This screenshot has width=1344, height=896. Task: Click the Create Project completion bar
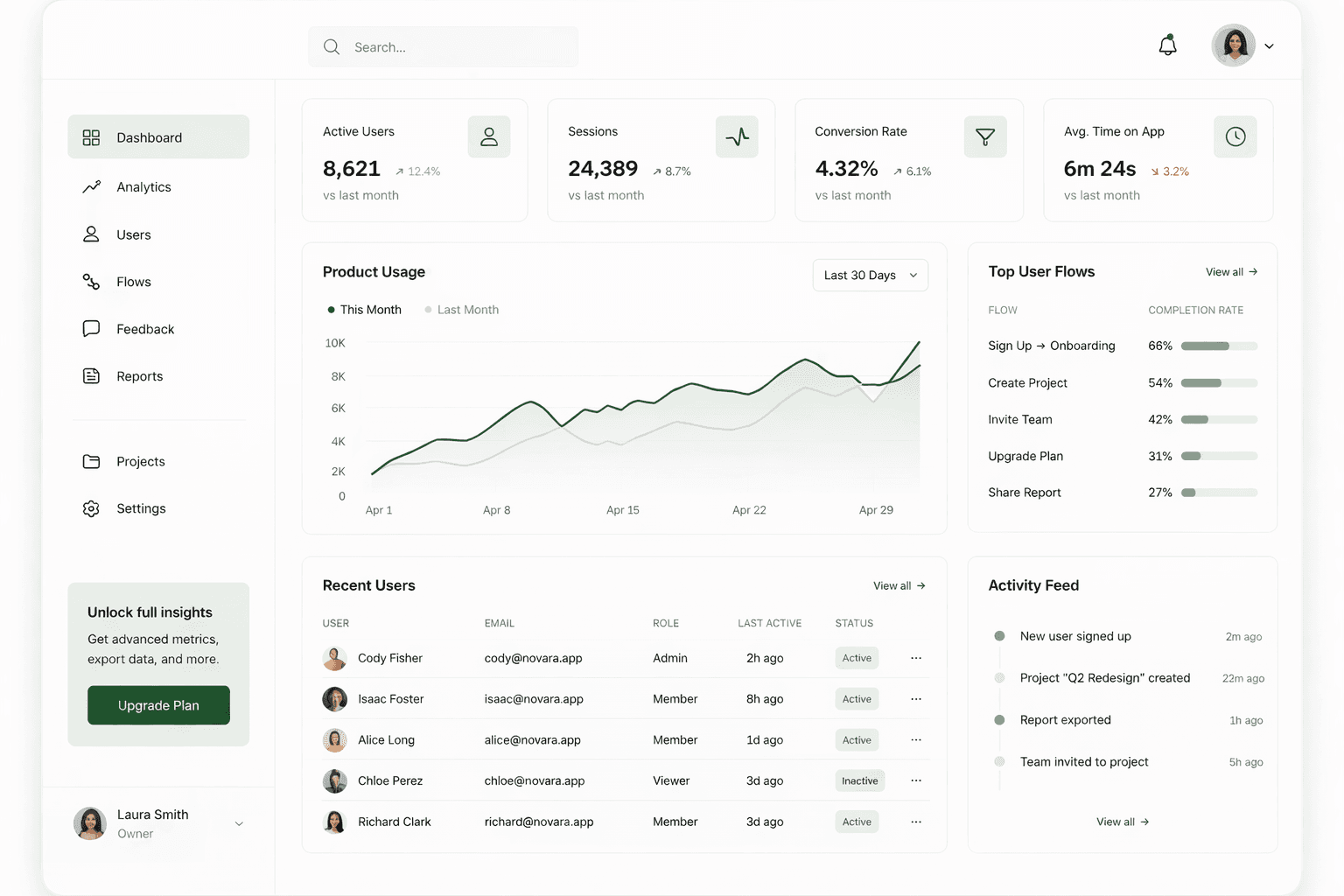point(1219,383)
